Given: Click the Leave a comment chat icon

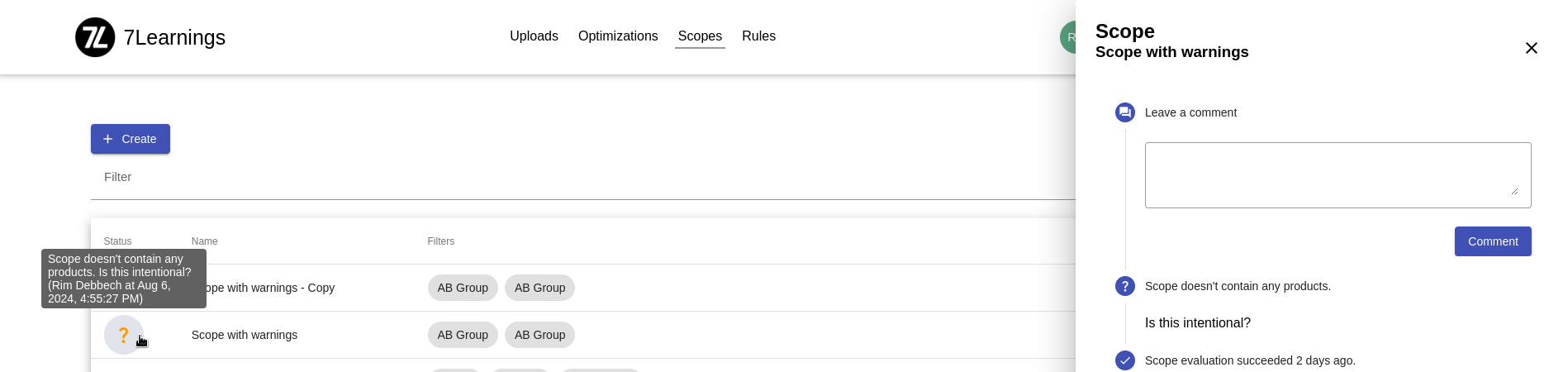Looking at the screenshot, I should tap(1125, 112).
